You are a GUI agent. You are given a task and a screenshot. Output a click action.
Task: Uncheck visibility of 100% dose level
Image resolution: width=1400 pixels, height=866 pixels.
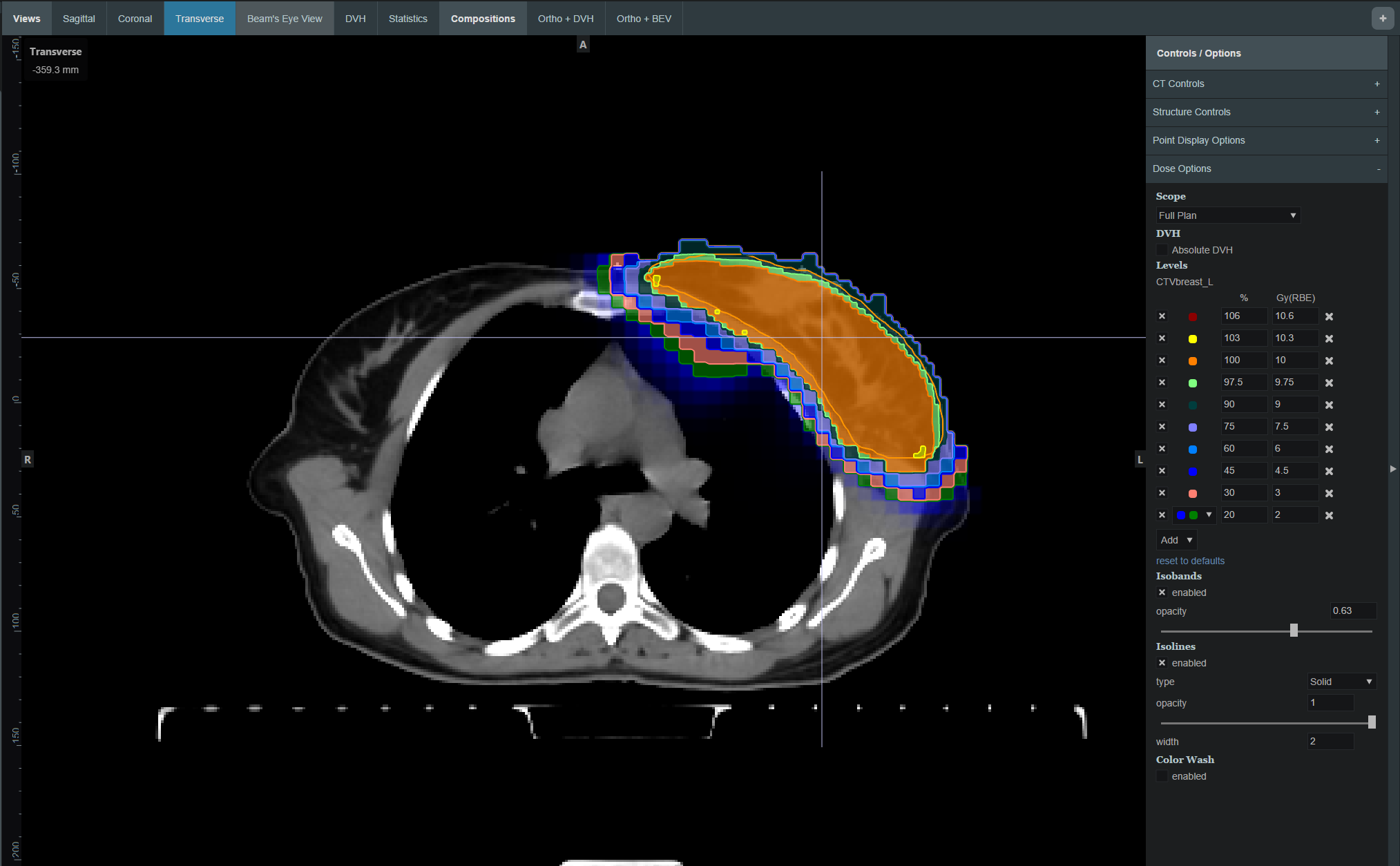(x=1162, y=360)
